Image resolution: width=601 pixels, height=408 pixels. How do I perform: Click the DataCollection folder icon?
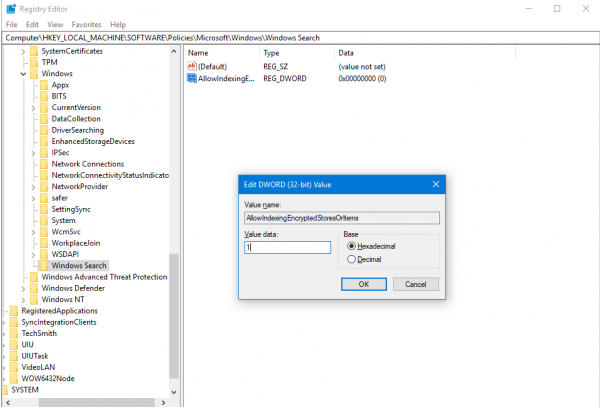click(x=44, y=119)
